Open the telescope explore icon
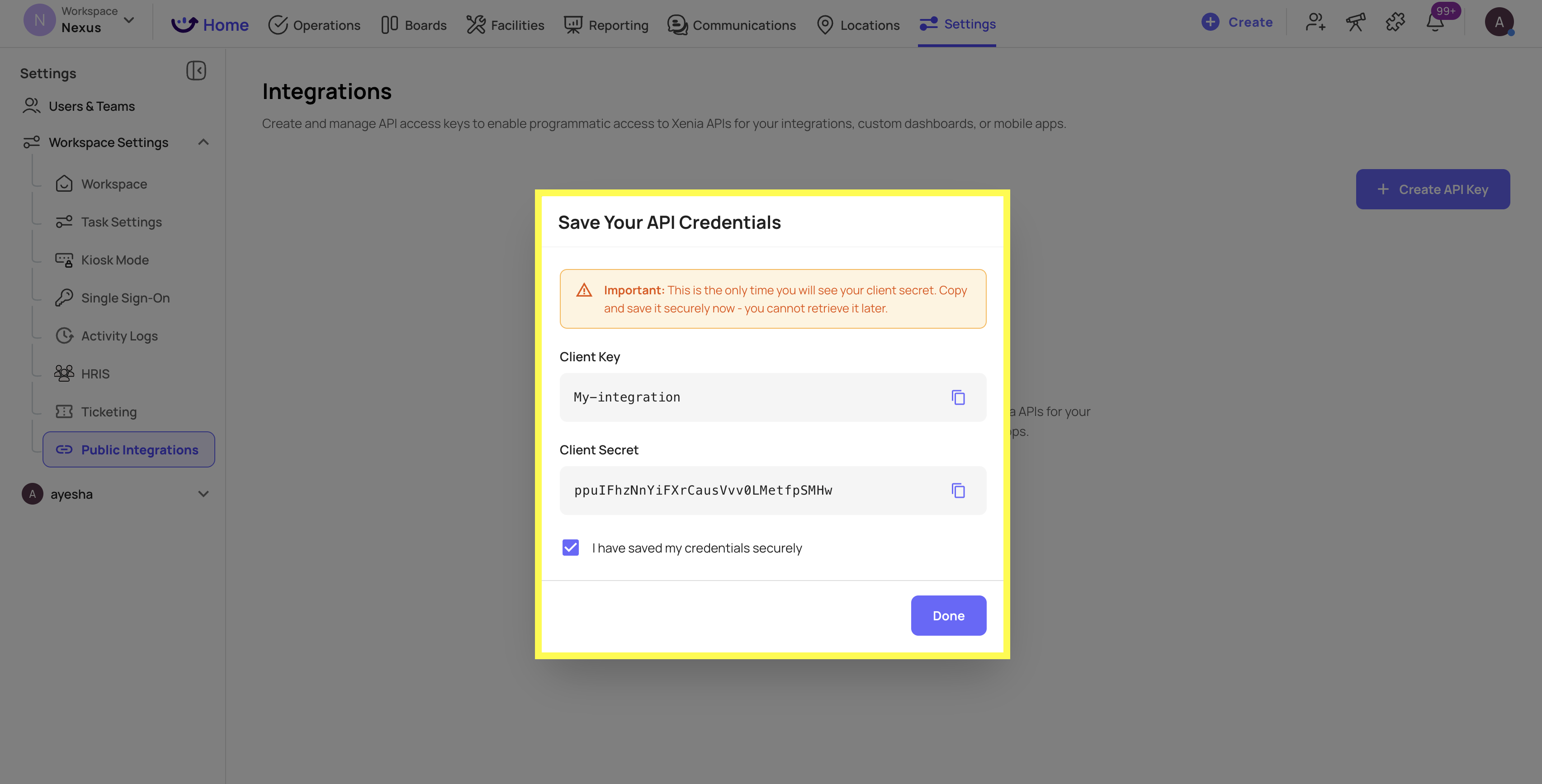 tap(1355, 23)
